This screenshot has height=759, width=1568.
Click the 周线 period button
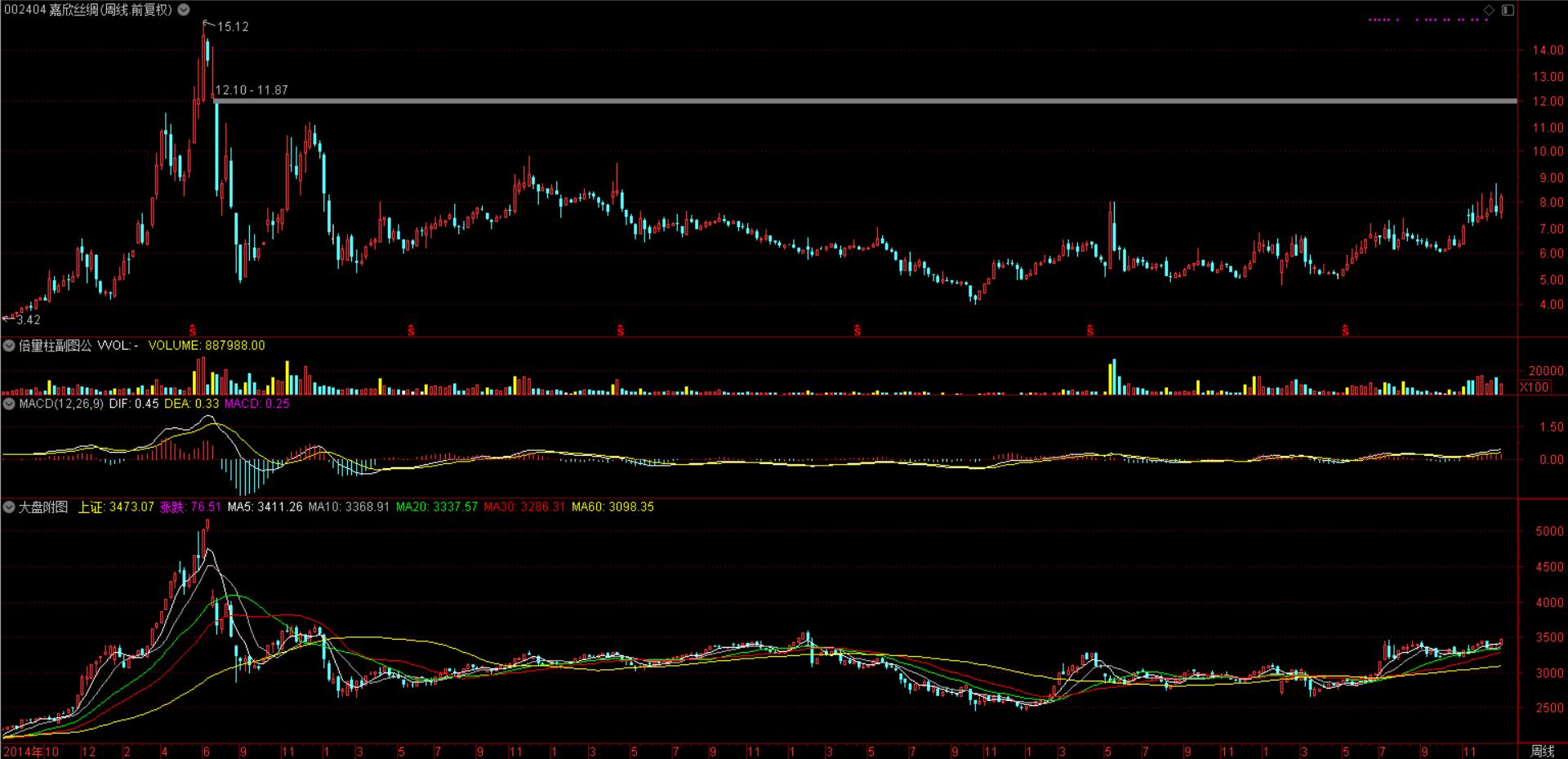pos(1542,751)
